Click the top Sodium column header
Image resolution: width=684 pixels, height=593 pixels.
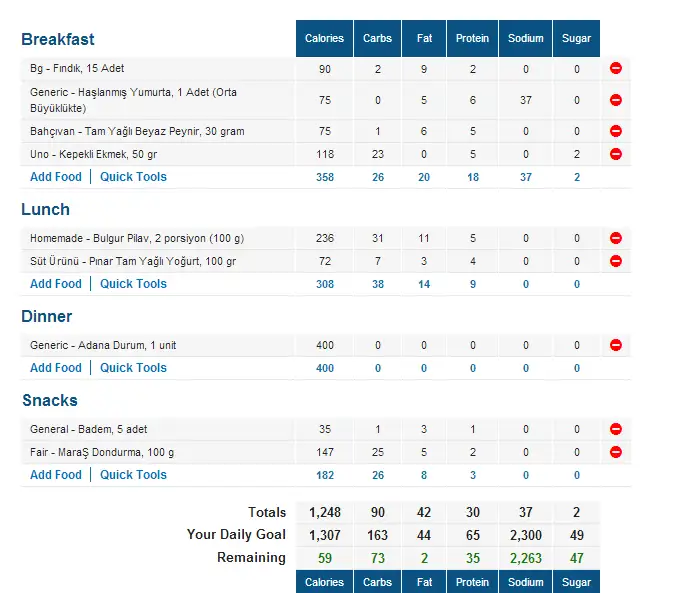pyautogui.click(x=526, y=38)
